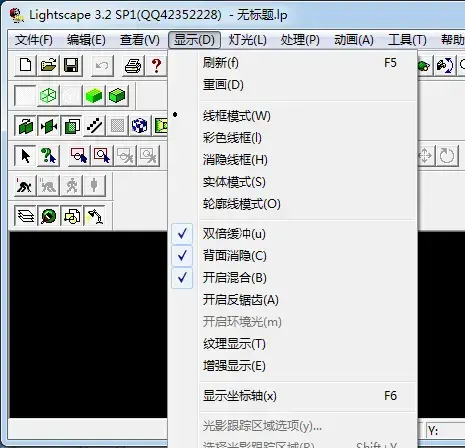Click the crouching runner Initiate icon

26,186
